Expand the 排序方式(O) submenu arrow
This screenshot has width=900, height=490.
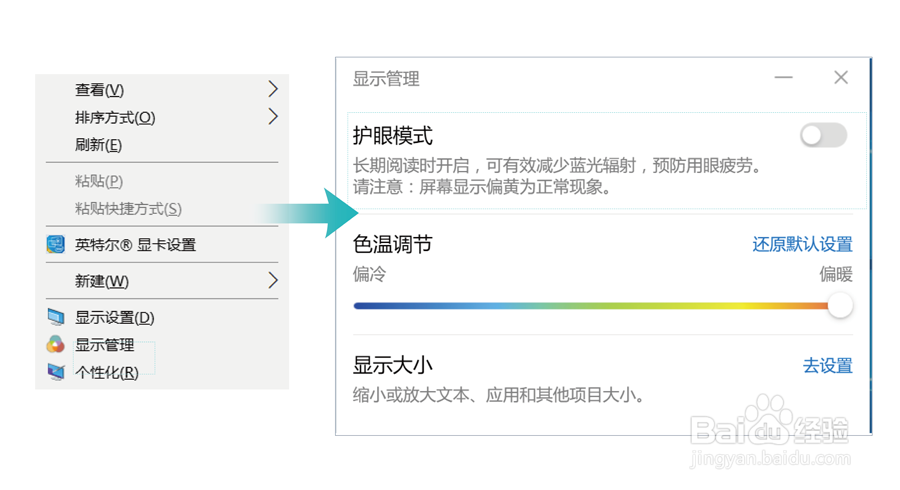click(273, 116)
